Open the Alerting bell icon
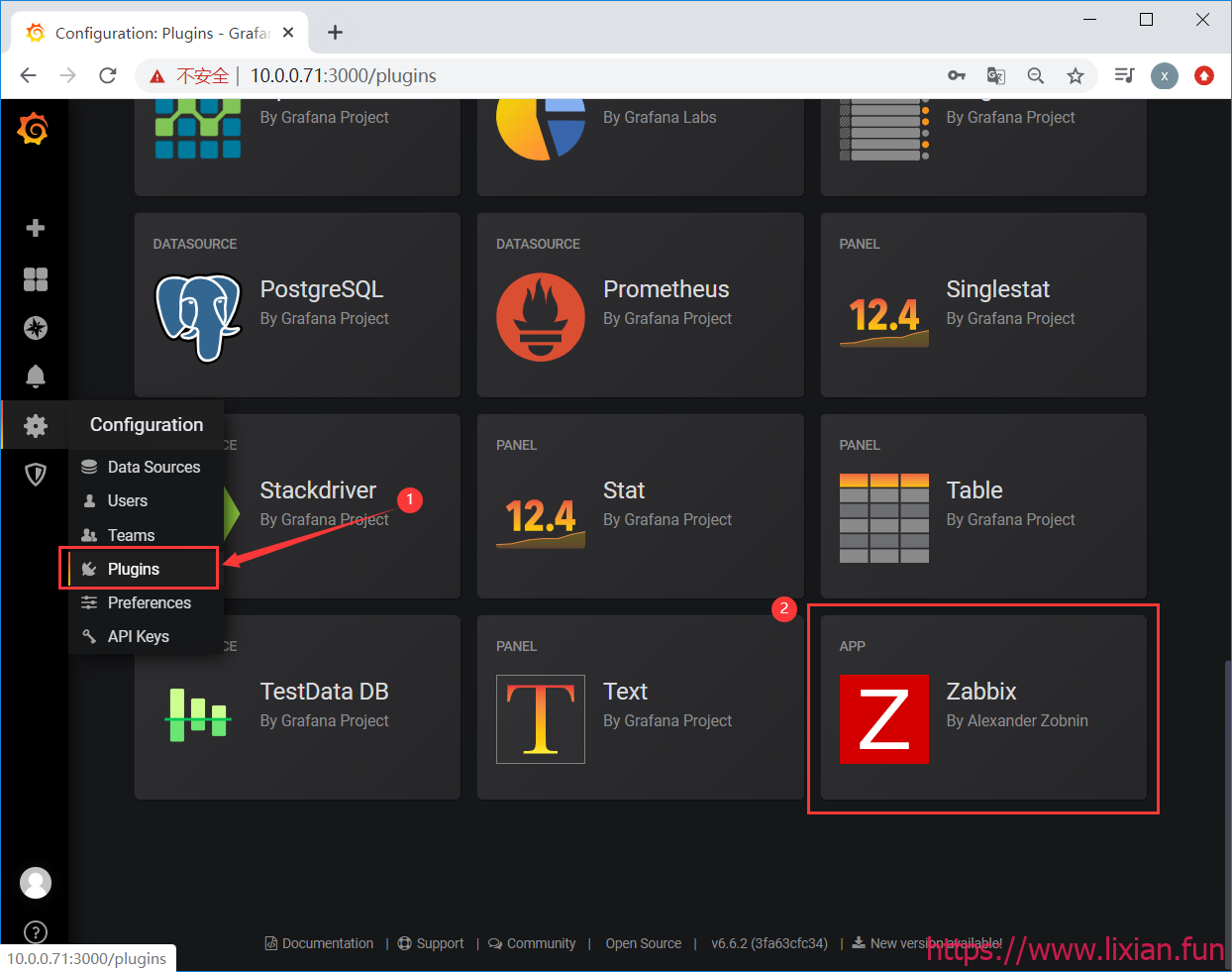1232x972 pixels. (36, 377)
